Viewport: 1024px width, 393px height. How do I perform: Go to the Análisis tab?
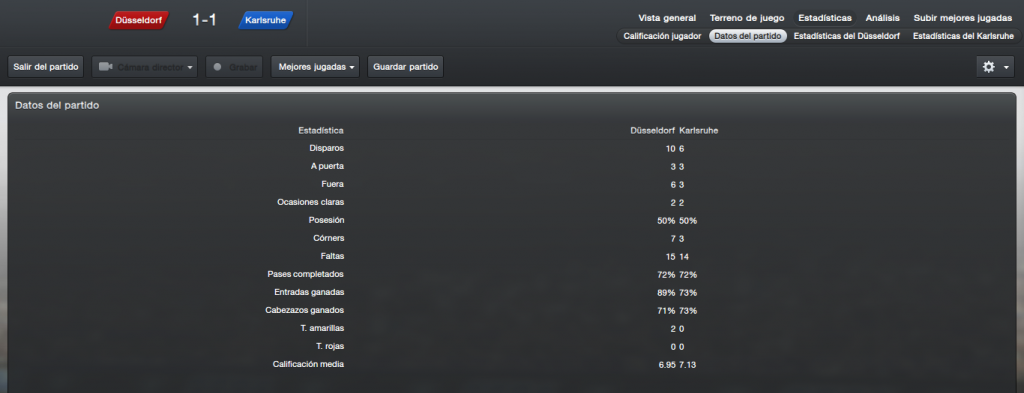click(x=882, y=18)
